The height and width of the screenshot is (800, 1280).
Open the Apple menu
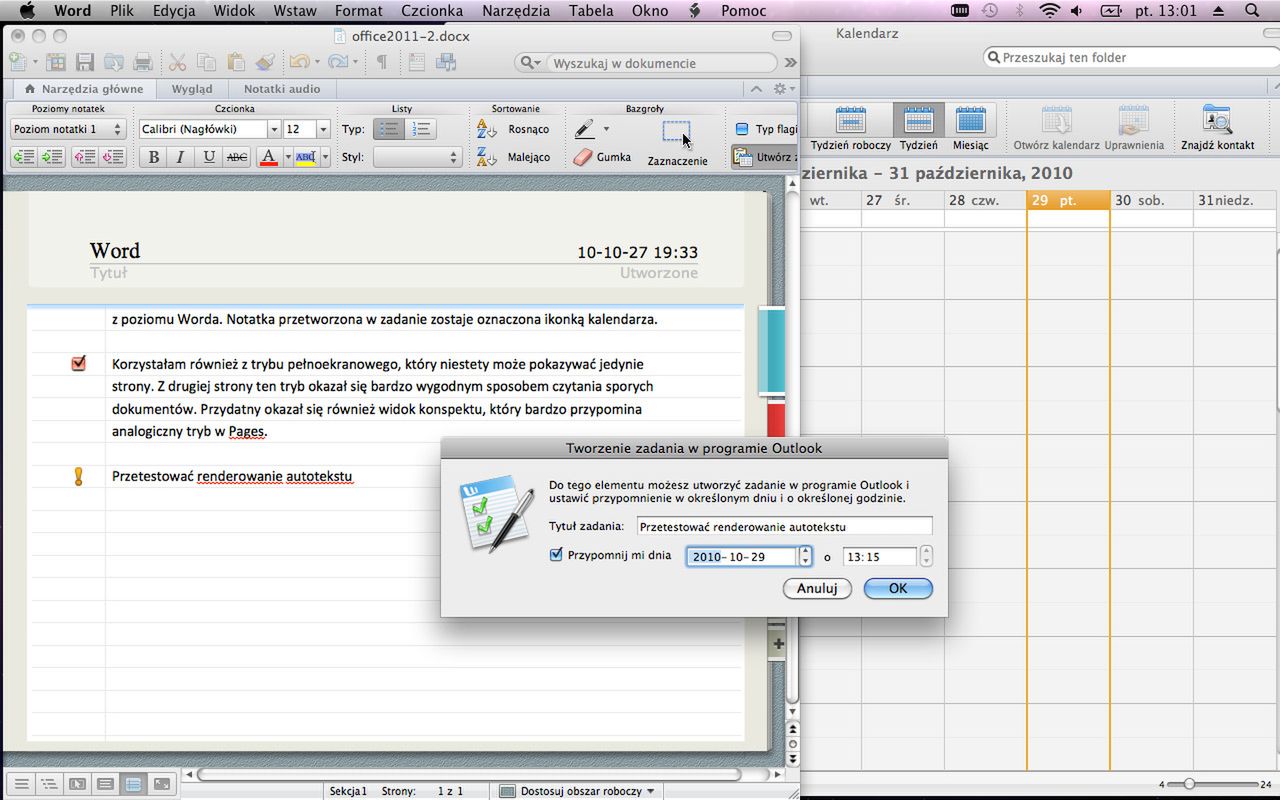pyautogui.click(x=27, y=11)
